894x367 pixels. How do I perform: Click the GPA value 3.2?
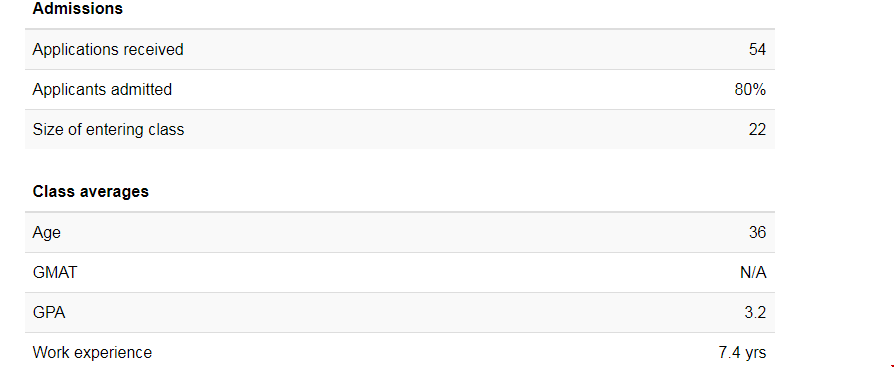755,312
